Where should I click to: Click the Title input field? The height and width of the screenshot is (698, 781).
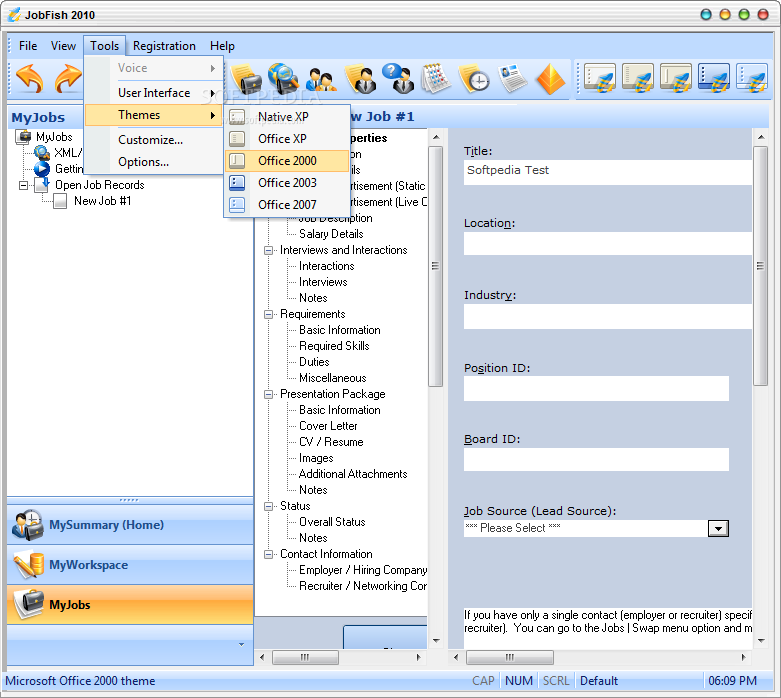pyautogui.click(x=608, y=172)
